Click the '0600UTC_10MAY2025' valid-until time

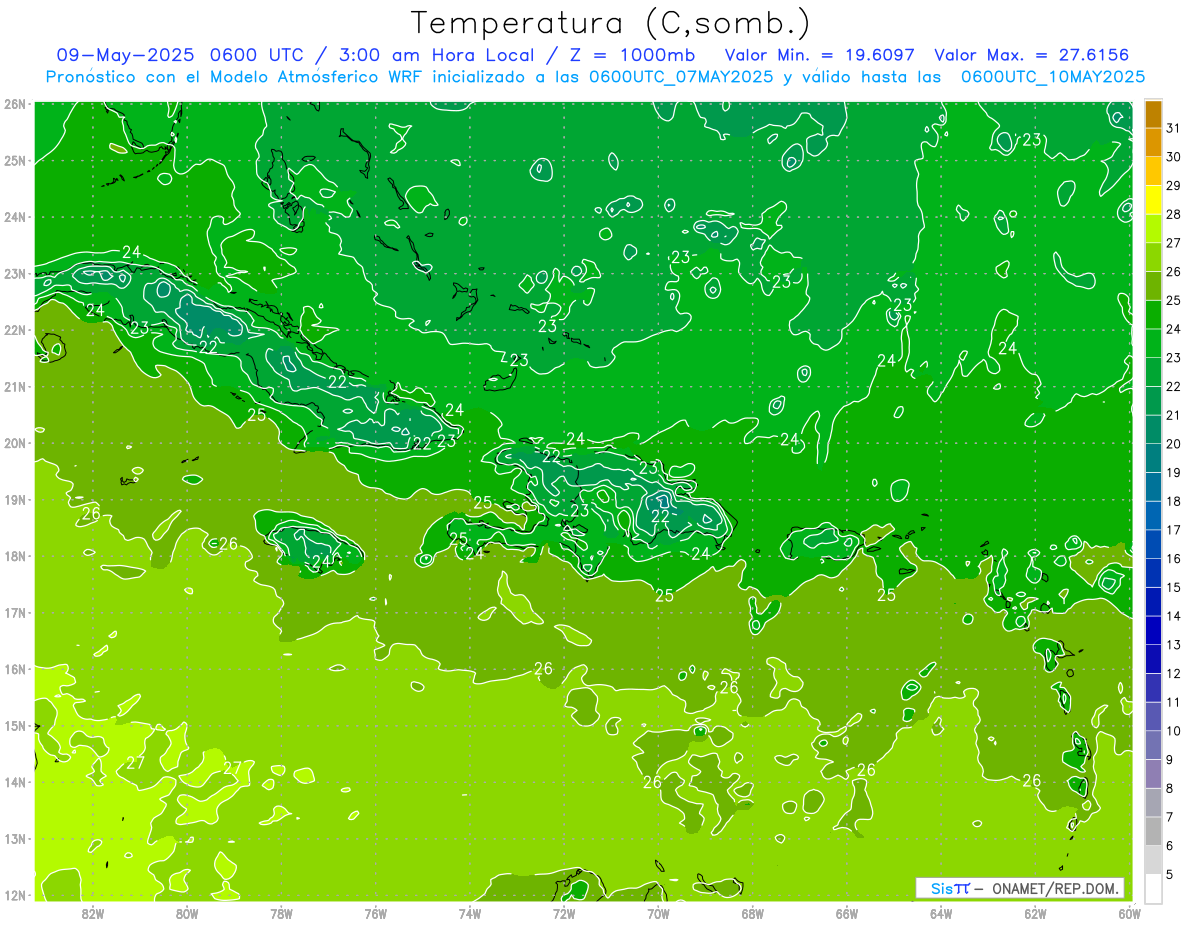click(1053, 76)
